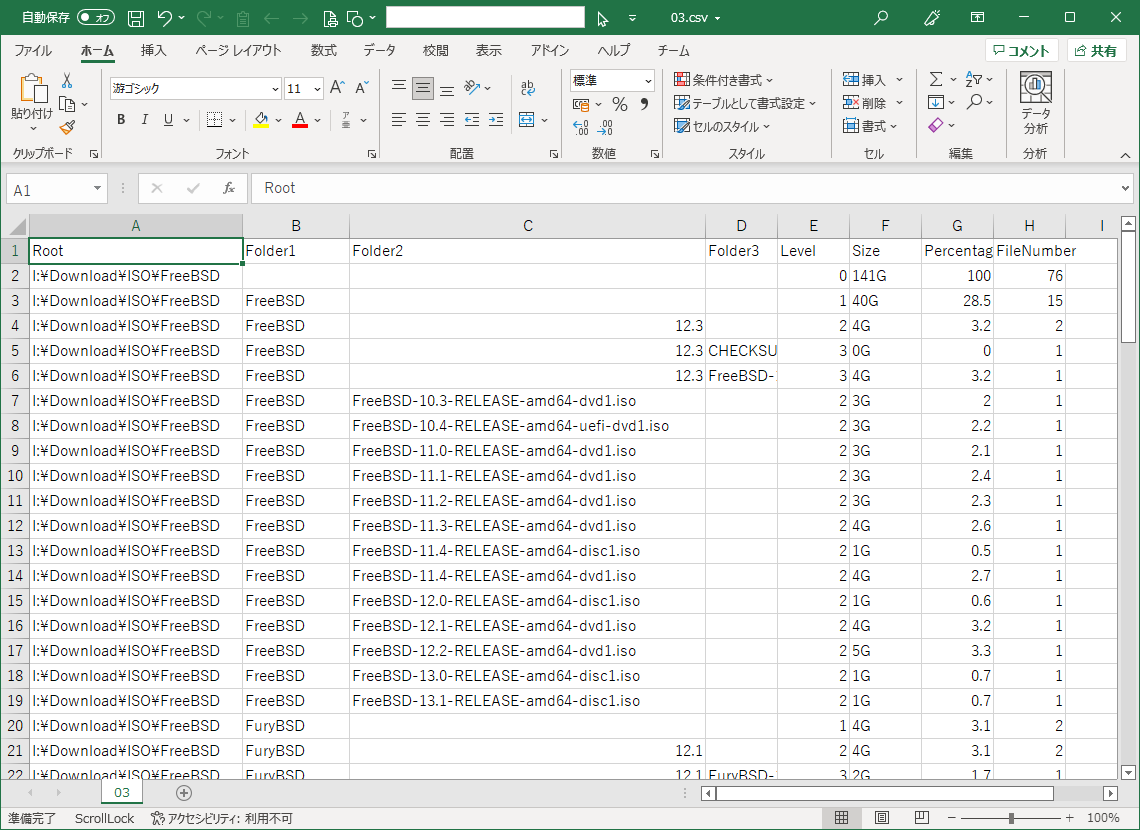Image resolution: width=1140 pixels, height=830 pixels.
Task: Toggle Italic formatting
Action: pyautogui.click(x=145, y=120)
